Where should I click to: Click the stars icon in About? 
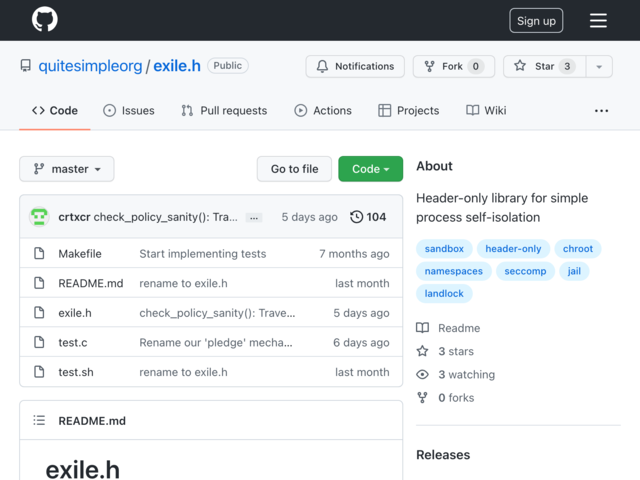[422, 351]
